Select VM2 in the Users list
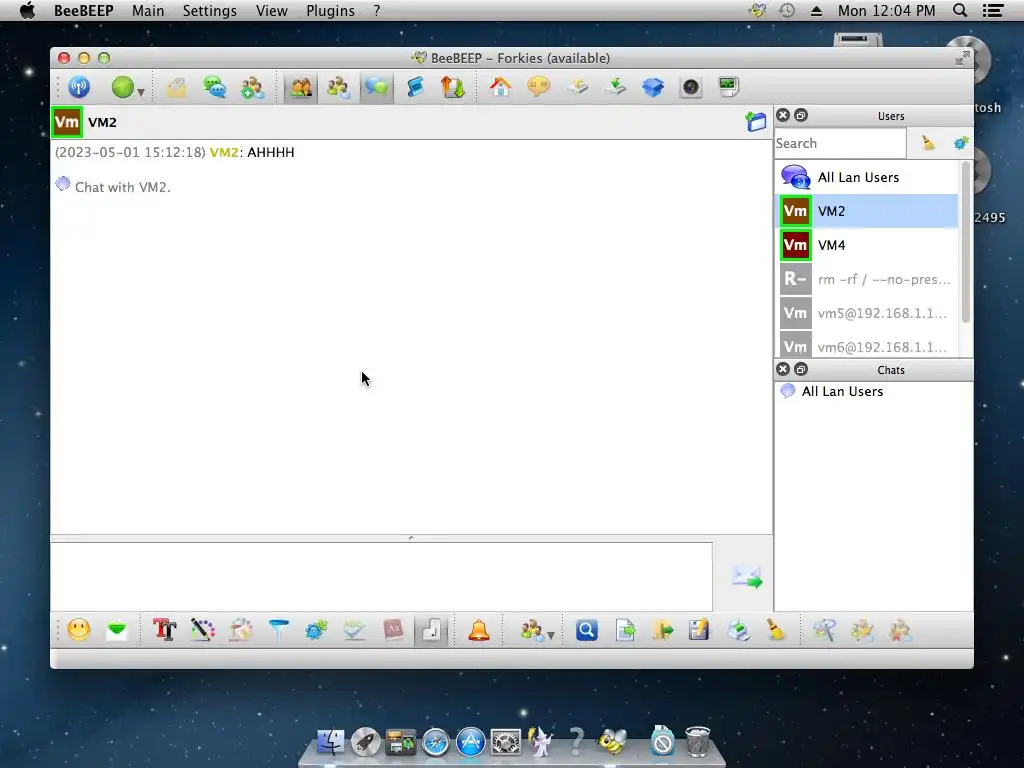1024x768 pixels. point(867,211)
